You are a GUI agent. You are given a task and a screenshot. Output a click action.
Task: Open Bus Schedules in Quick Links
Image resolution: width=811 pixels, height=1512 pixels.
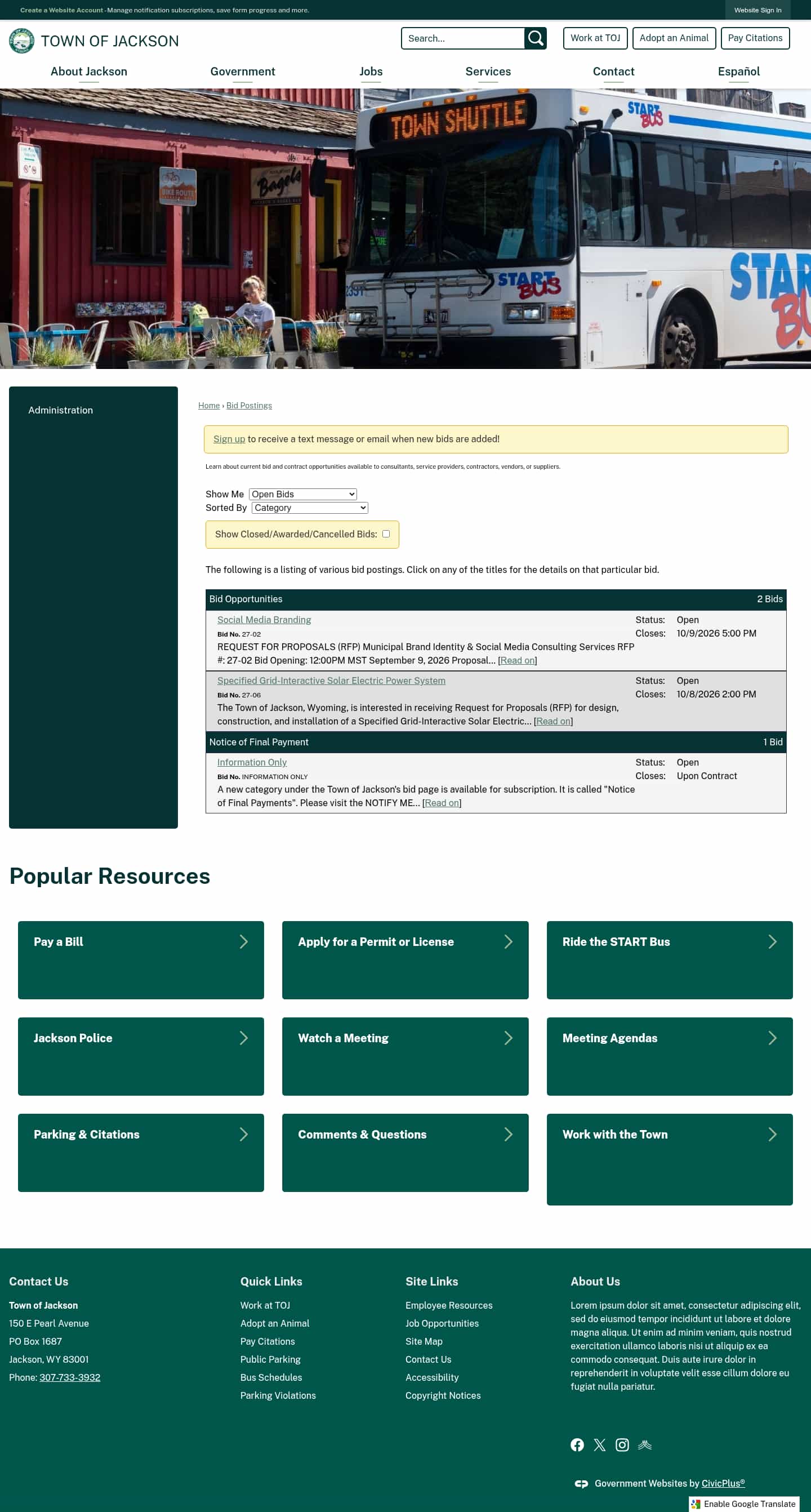click(270, 1377)
